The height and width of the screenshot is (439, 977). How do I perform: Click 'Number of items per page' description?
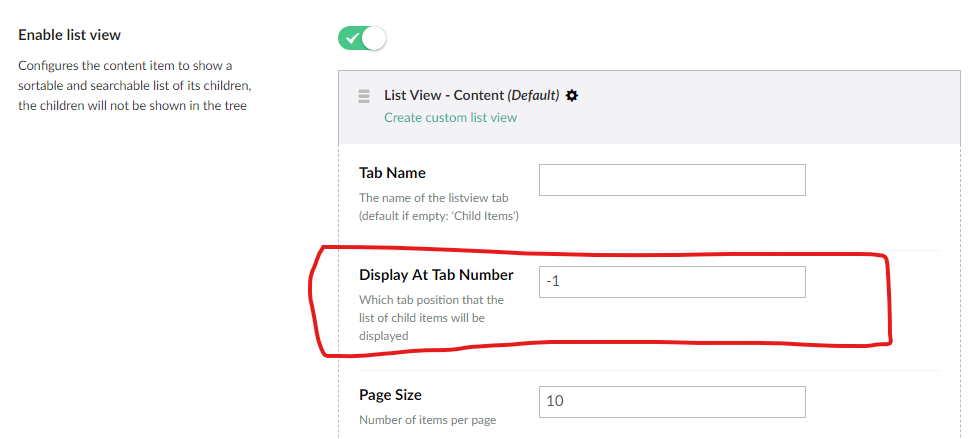(x=427, y=420)
